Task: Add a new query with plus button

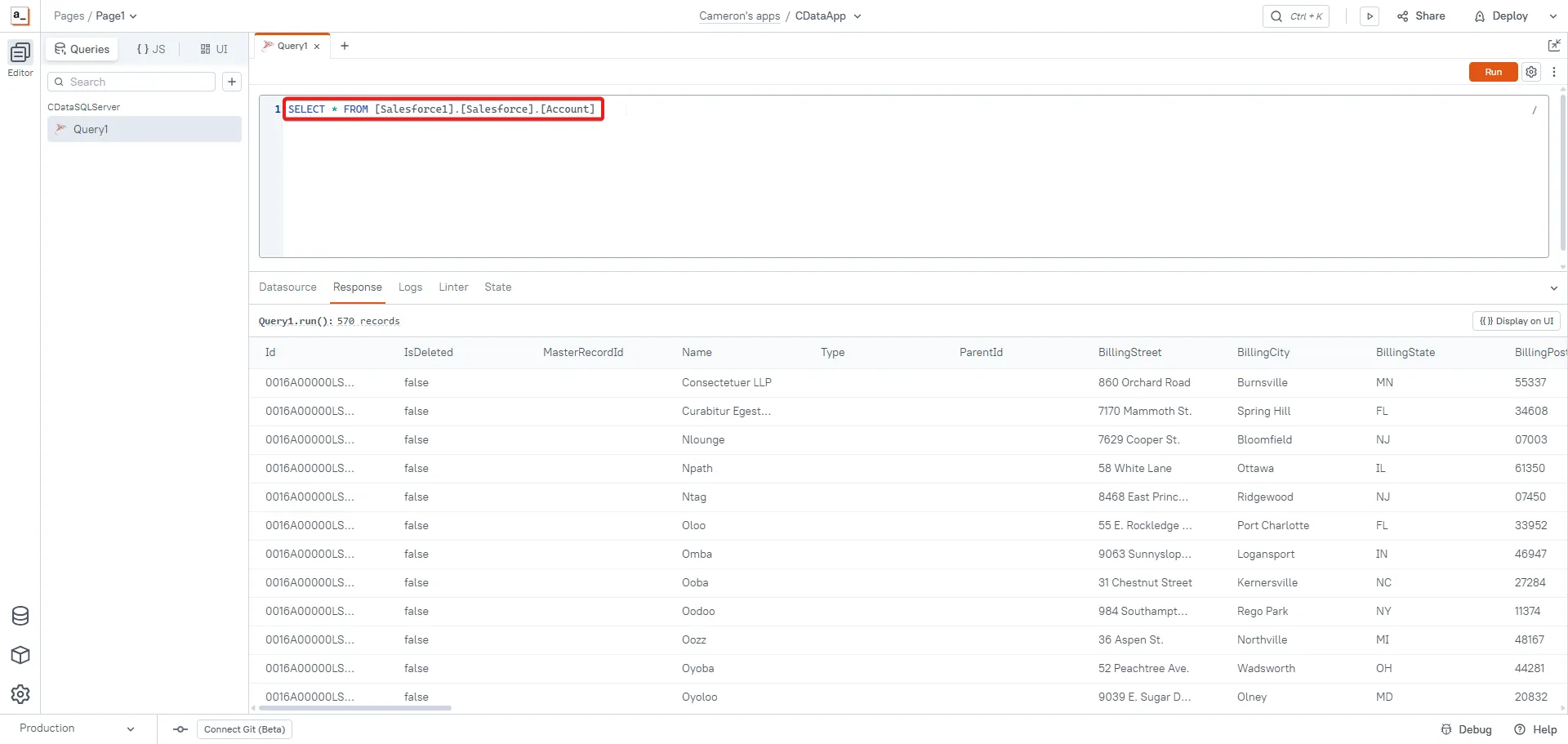Action: [232, 82]
